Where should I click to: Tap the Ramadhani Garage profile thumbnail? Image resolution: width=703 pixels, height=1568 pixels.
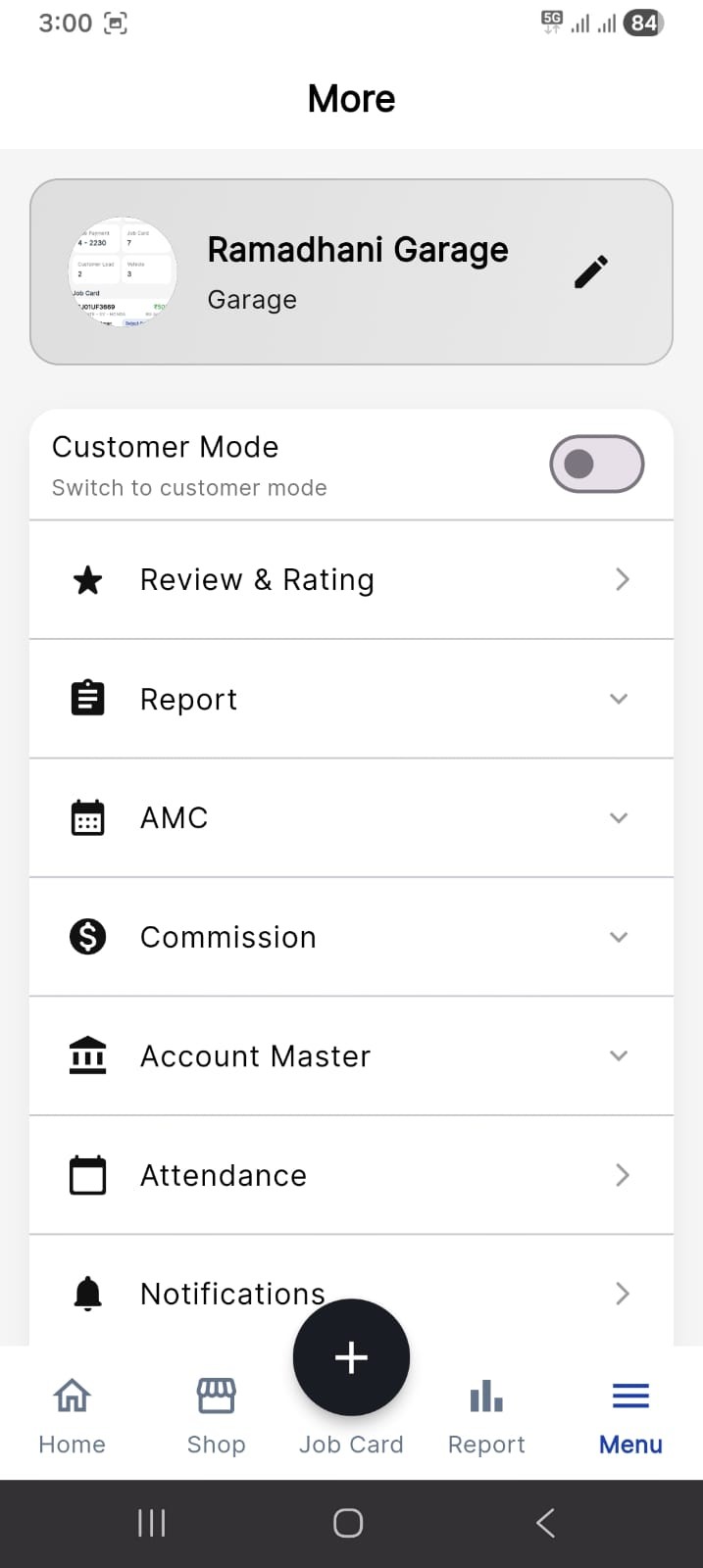123,271
